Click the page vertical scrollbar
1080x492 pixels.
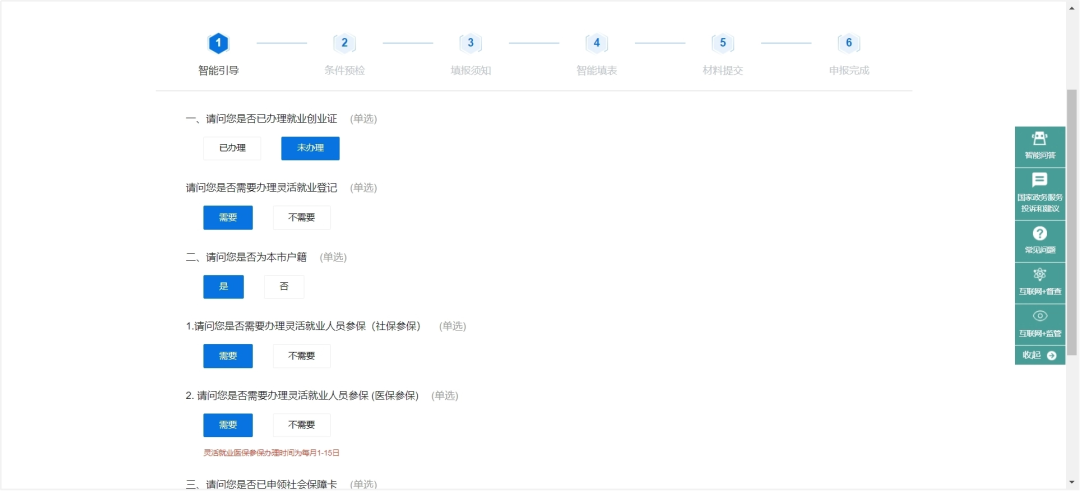(x=1072, y=200)
